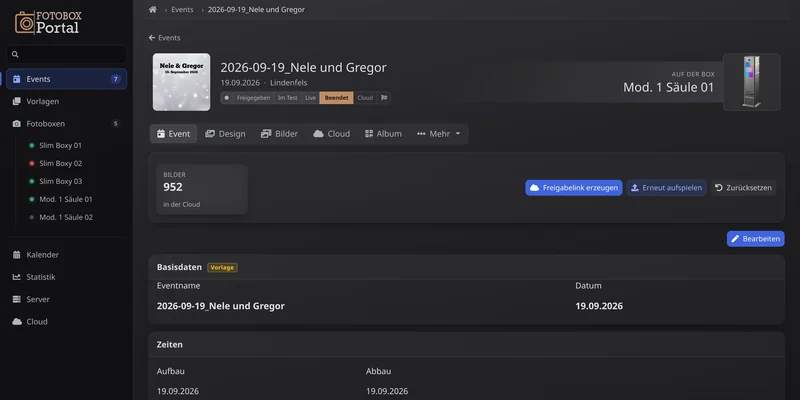The width and height of the screenshot is (800, 400).
Task: Click into the sidebar search field
Action: [x=67, y=54]
